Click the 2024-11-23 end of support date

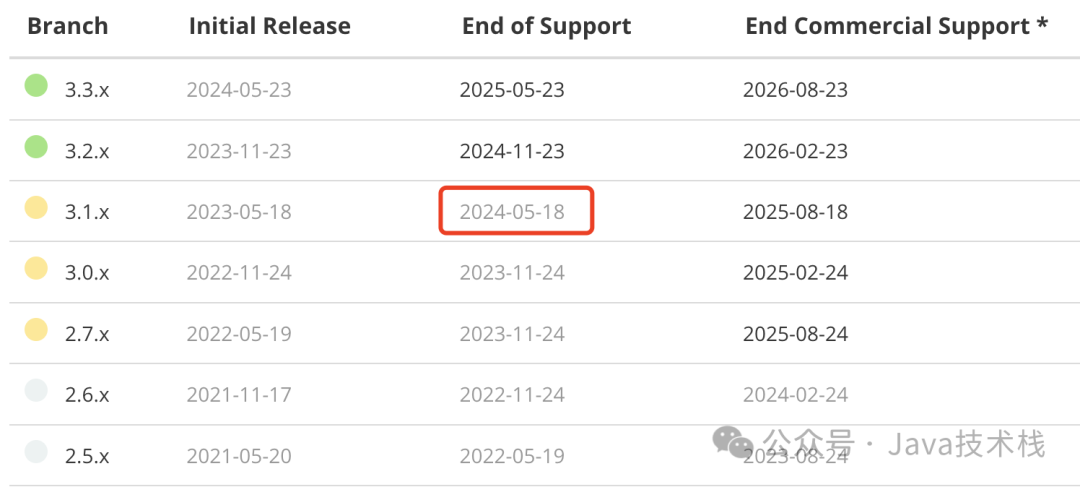tap(512, 151)
